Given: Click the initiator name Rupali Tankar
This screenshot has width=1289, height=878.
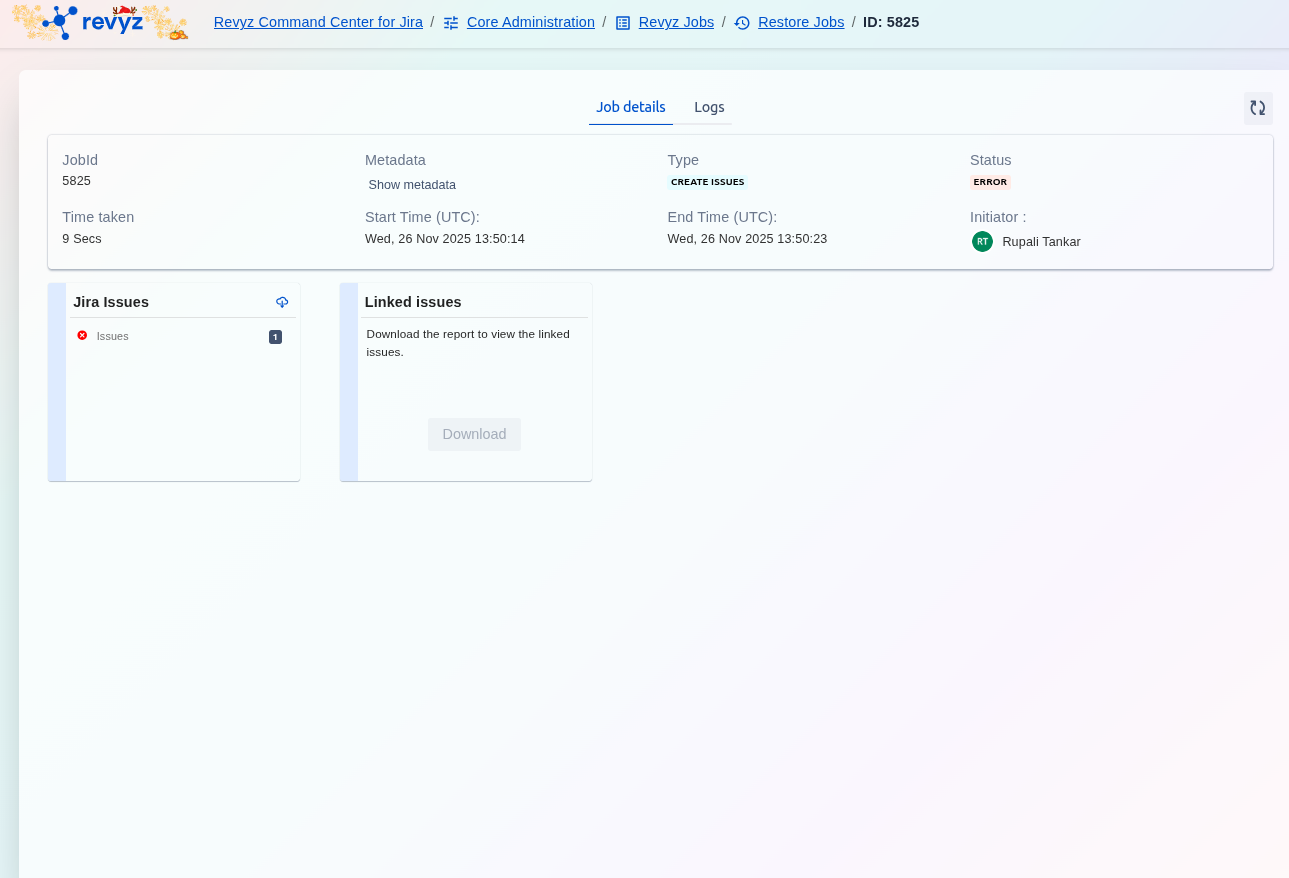Looking at the screenshot, I should 1041,242.
